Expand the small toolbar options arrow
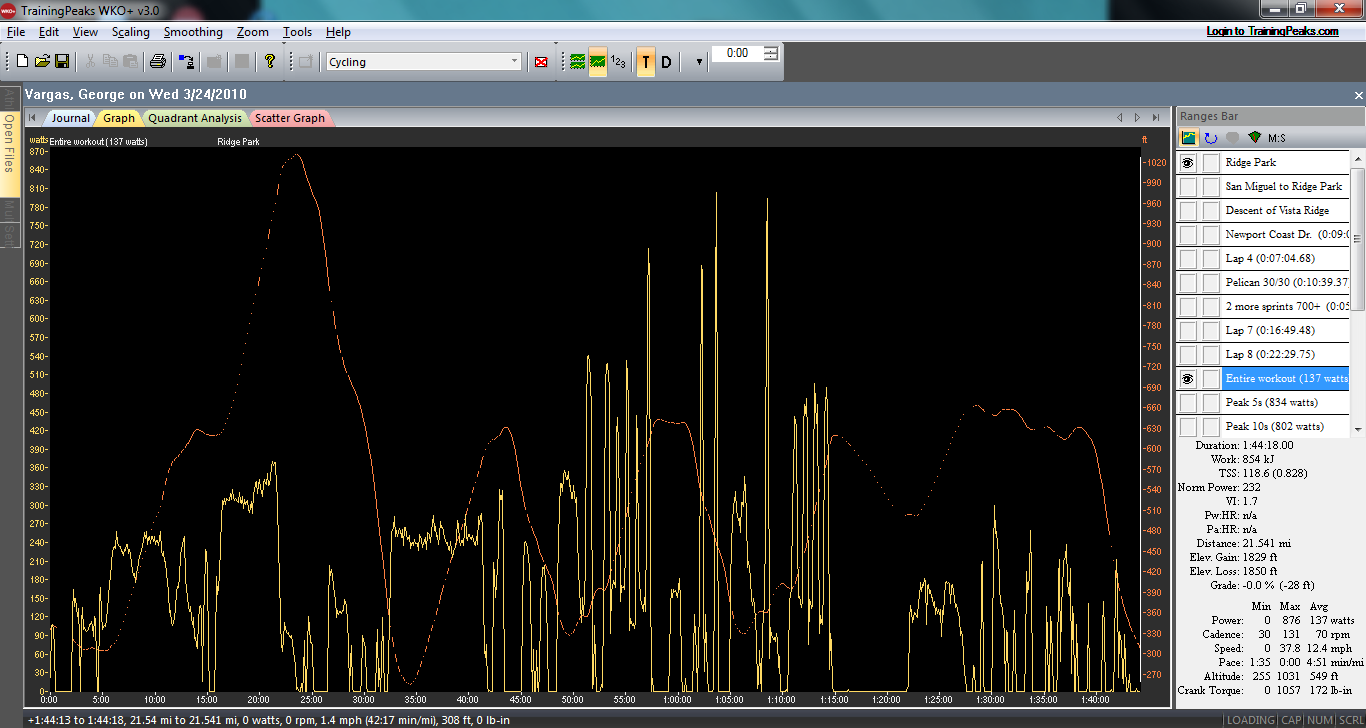The image size is (1366, 728). tap(699, 62)
